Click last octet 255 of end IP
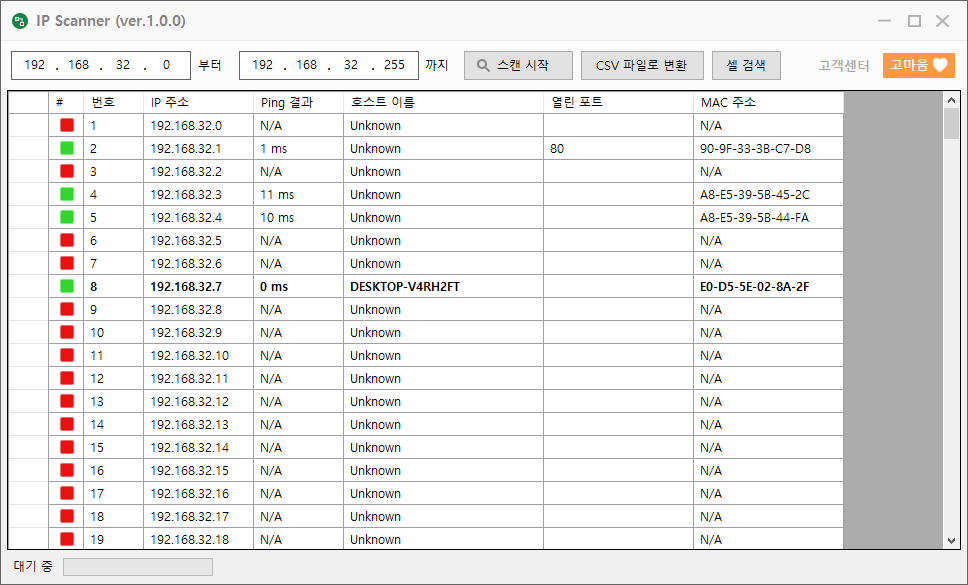 click(394, 65)
